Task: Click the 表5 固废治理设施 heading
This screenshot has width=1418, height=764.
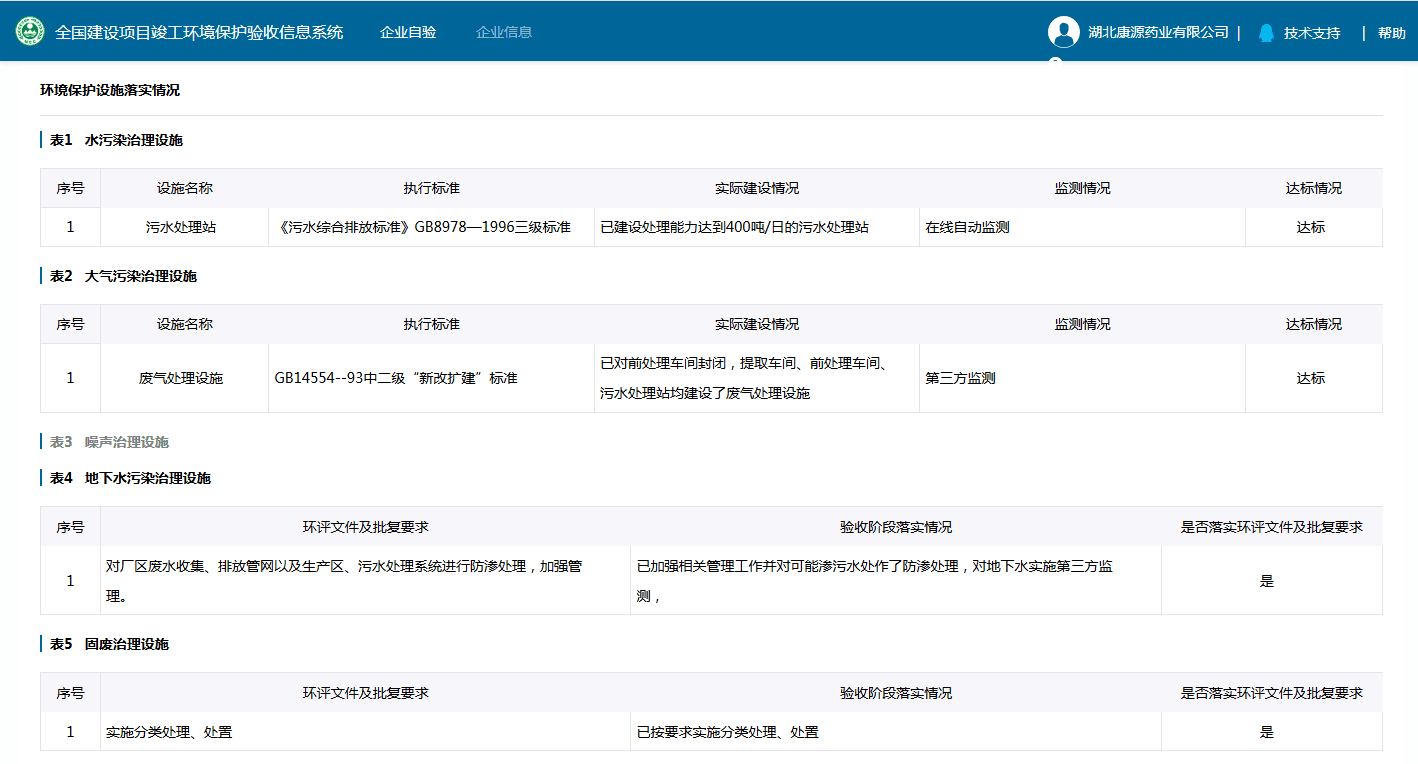Action: tap(110, 644)
